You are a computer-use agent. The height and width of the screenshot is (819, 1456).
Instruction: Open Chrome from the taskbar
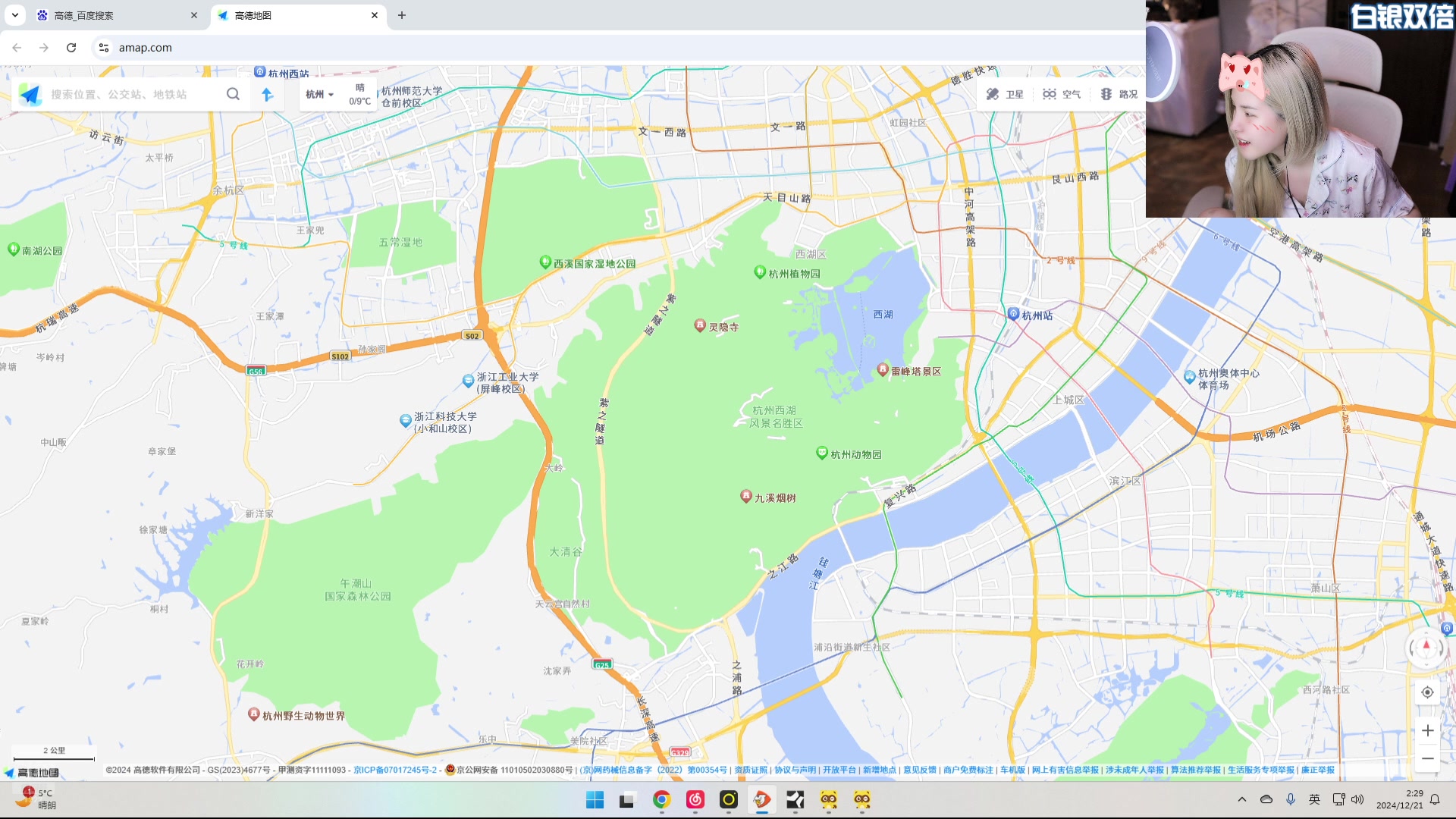click(661, 799)
